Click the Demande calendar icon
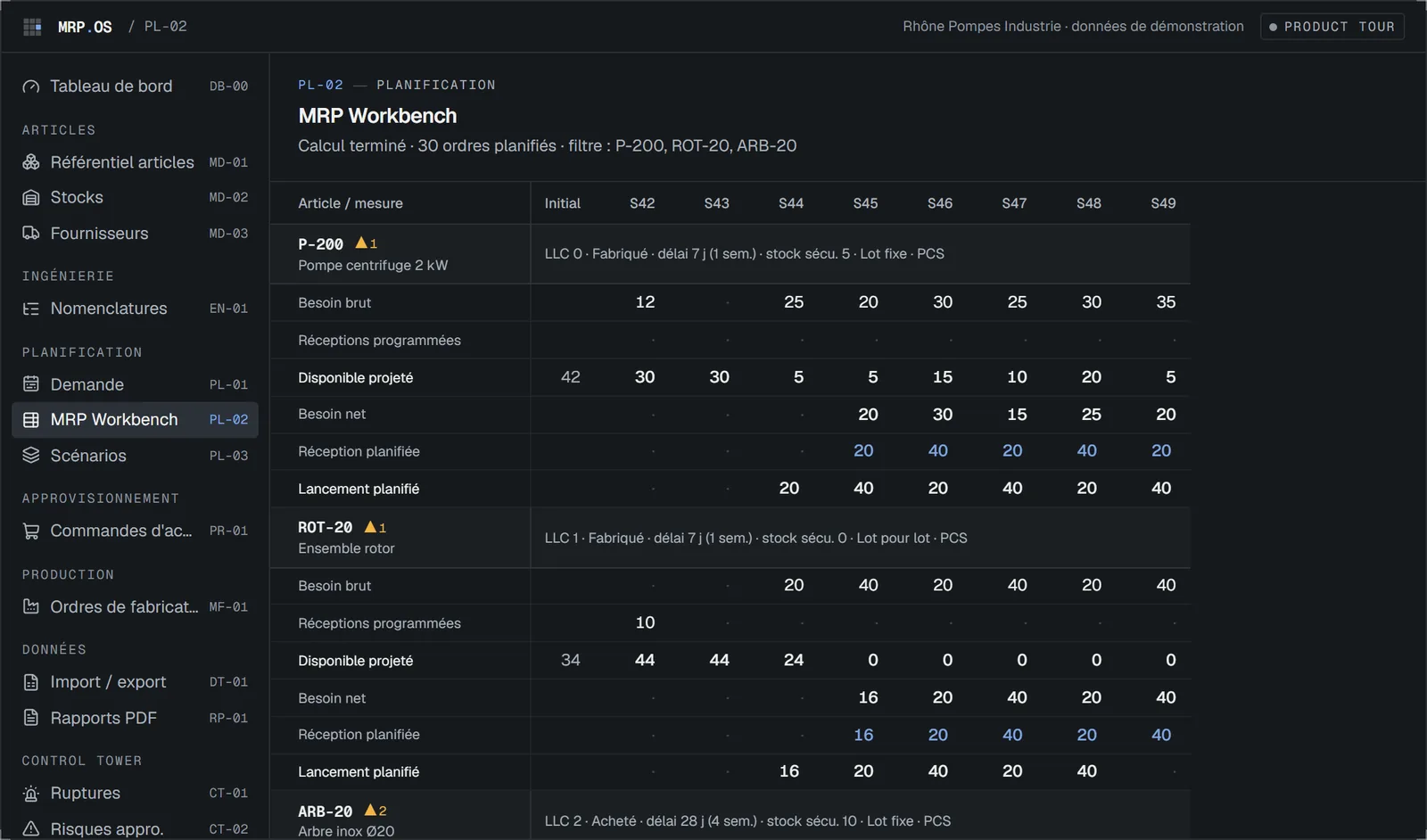The height and width of the screenshot is (840, 1427). point(31,384)
